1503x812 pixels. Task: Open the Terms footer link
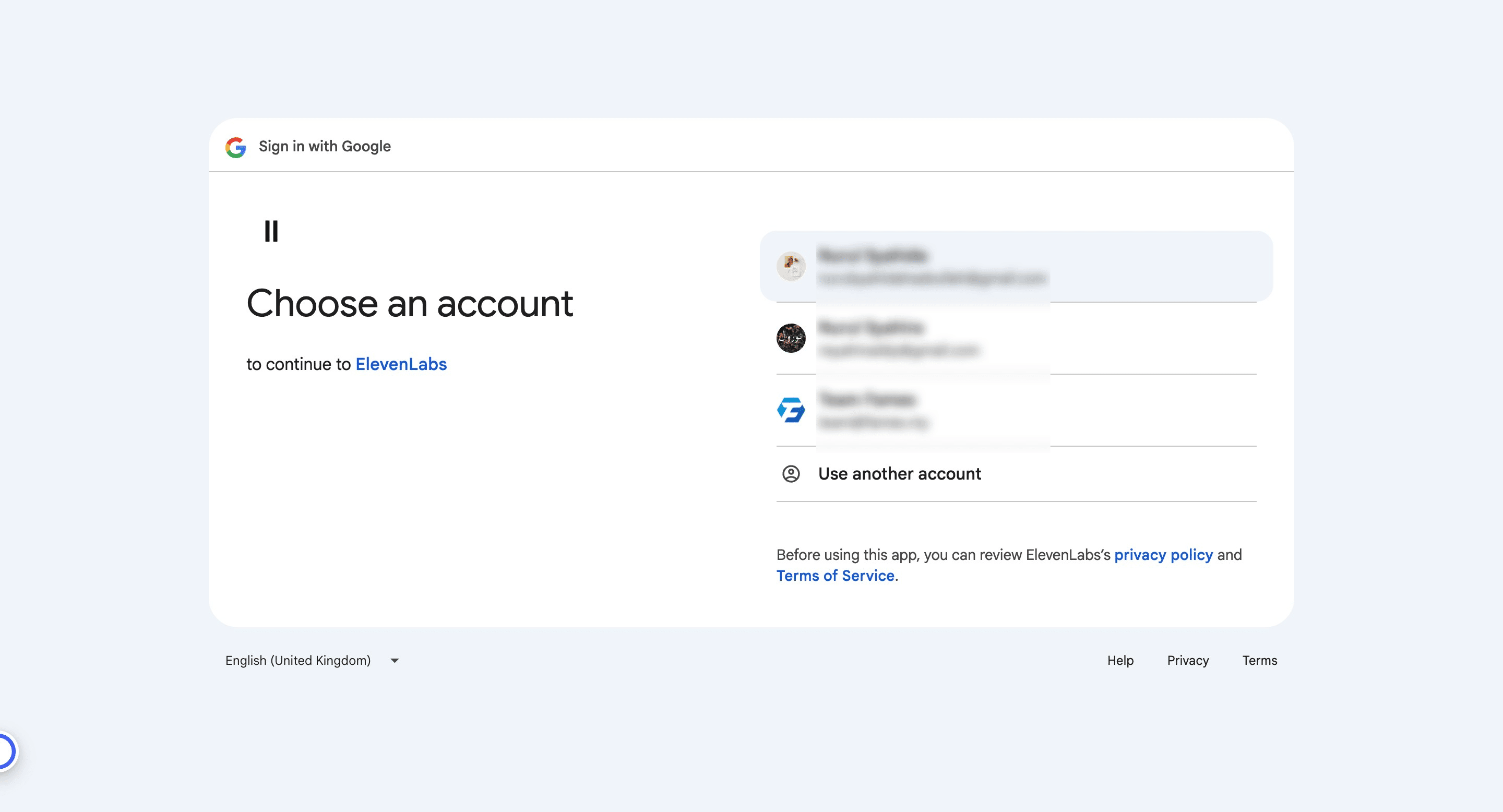[1259, 660]
